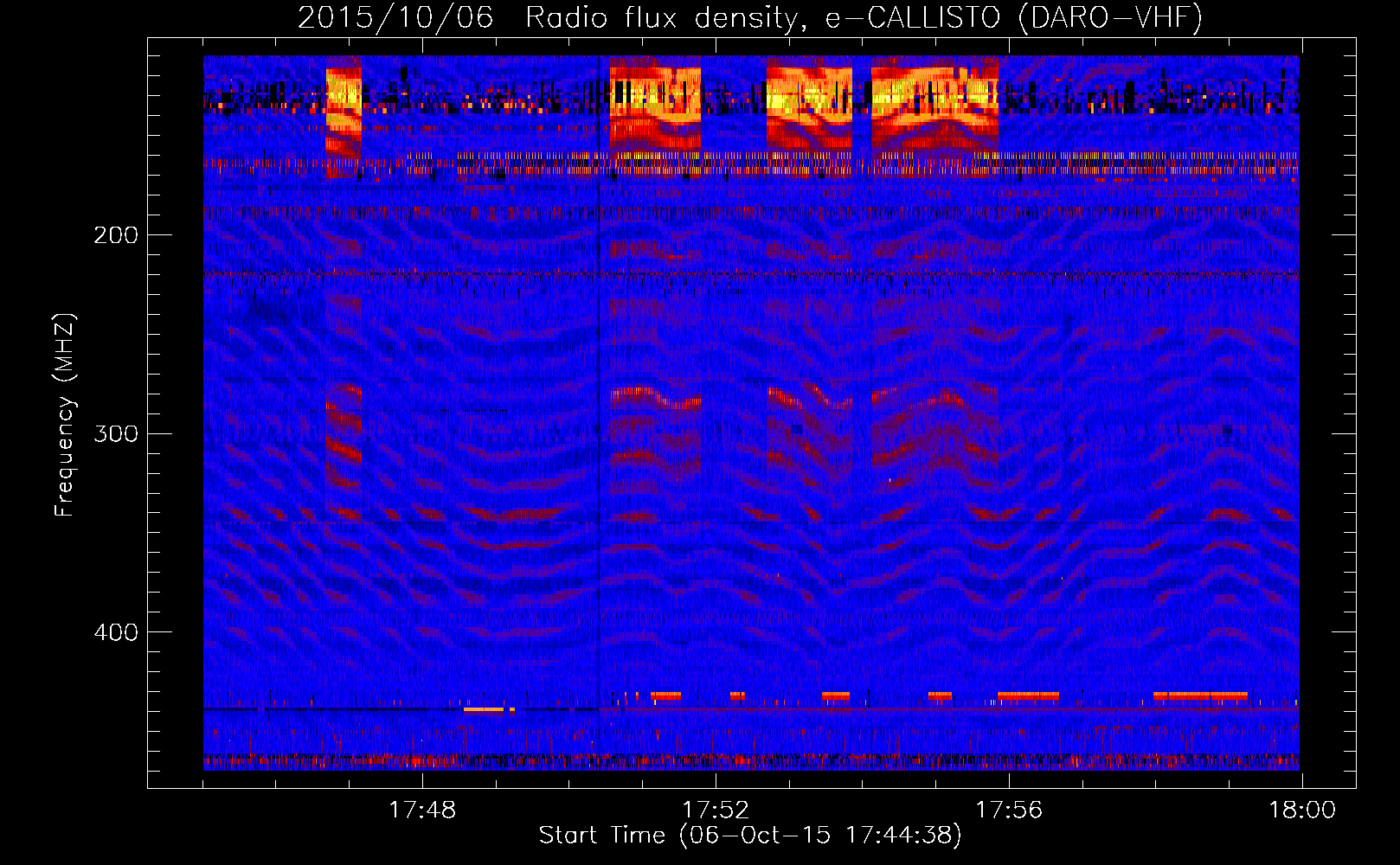The image size is (1400, 865).
Task: Click the "Frequency (MHZ)" y-axis label
Action: point(65,415)
